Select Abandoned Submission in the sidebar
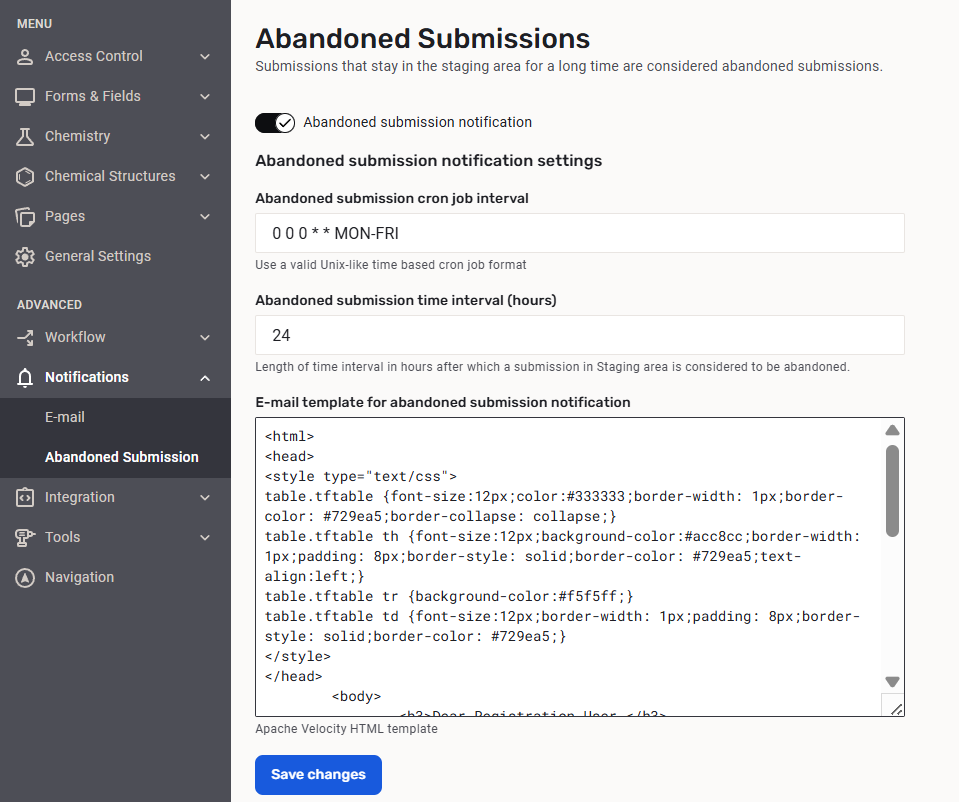 tap(121, 457)
